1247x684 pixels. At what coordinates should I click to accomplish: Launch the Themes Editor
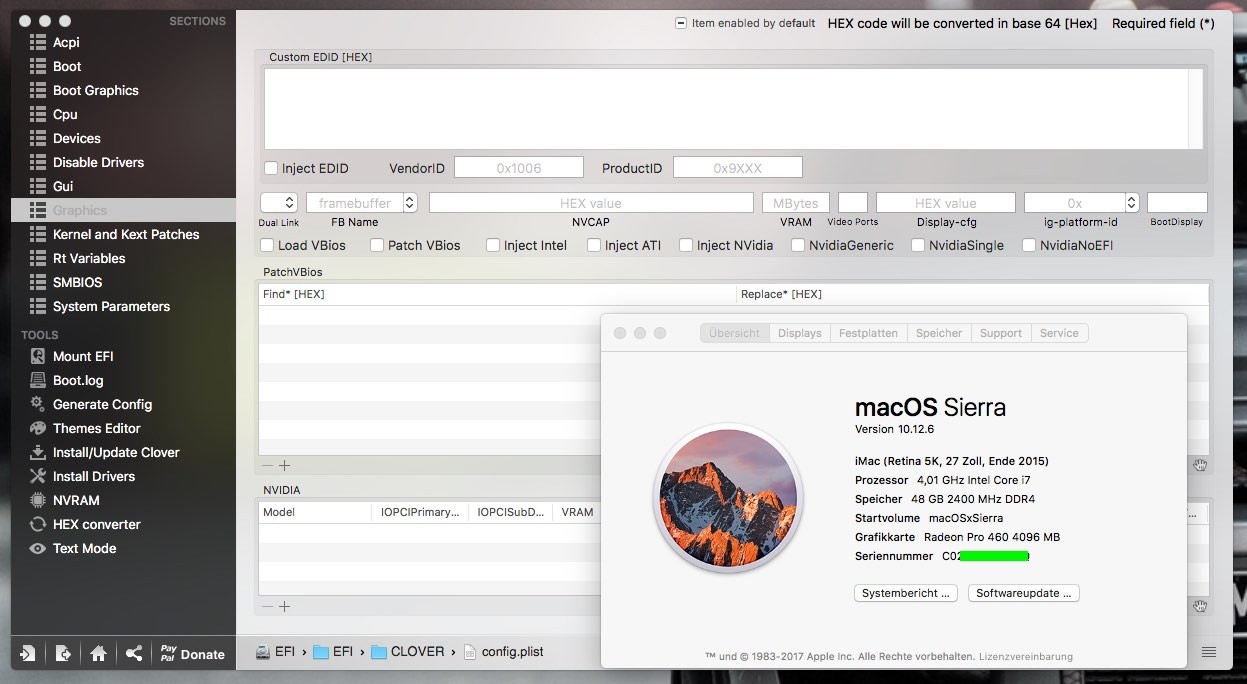96,428
